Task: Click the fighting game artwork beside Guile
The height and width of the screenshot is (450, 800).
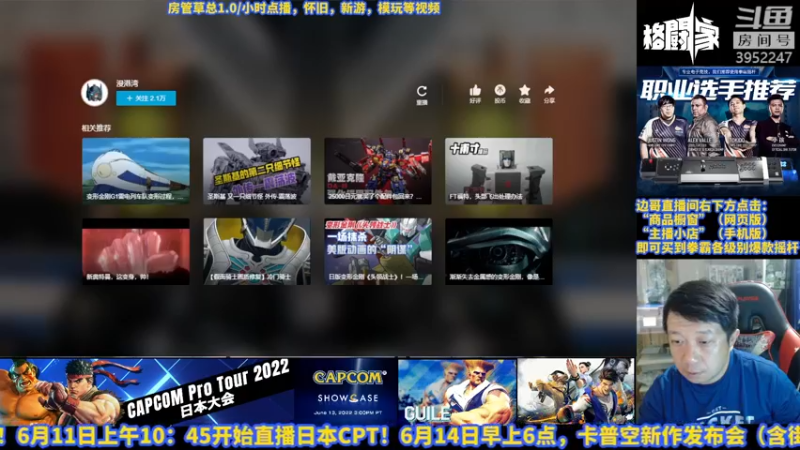Action: 576,391
